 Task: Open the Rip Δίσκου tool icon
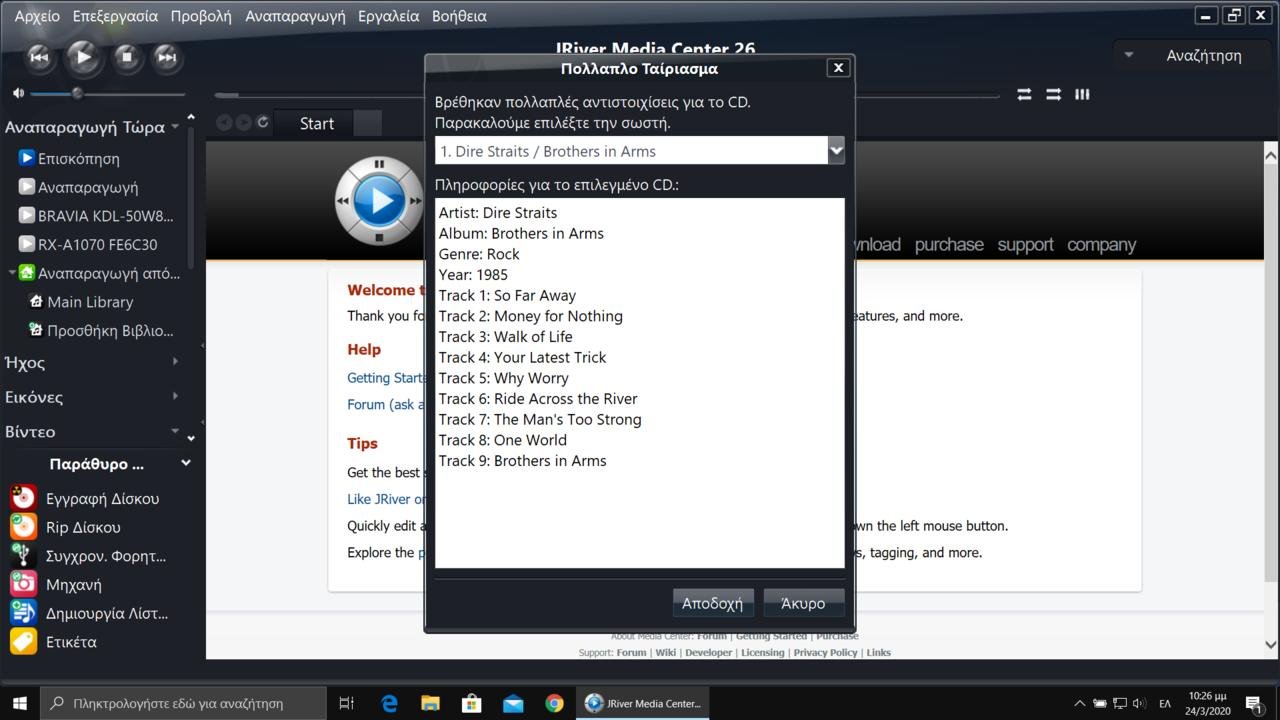point(23,527)
